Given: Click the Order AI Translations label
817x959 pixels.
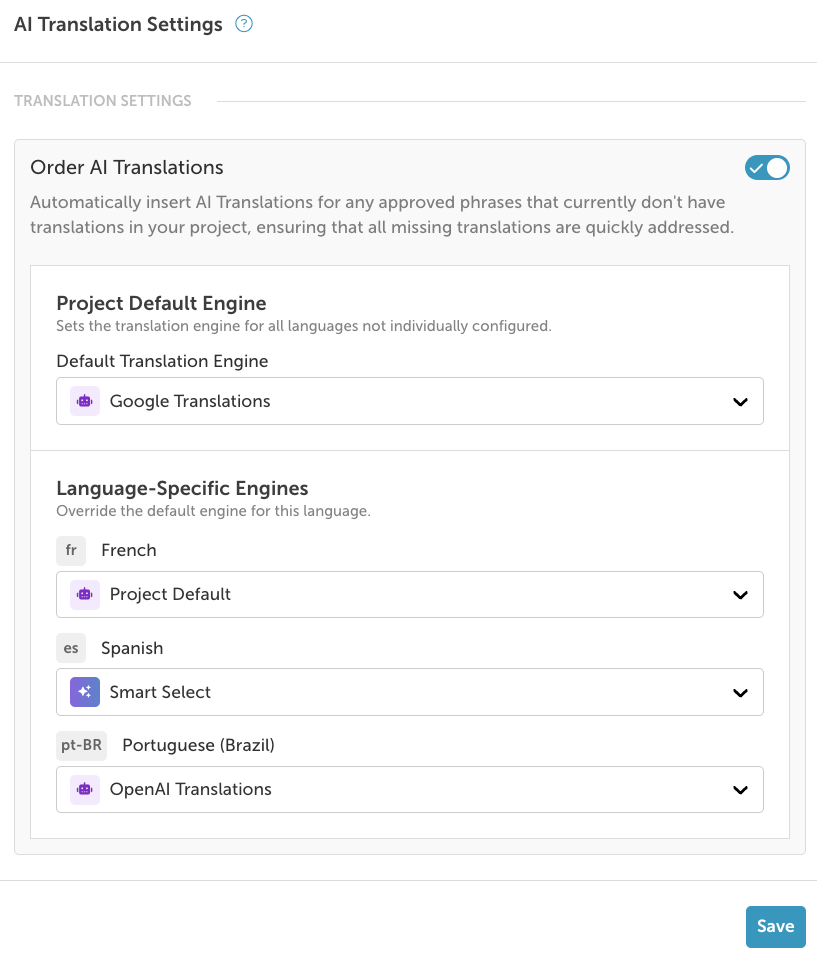Looking at the screenshot, I should [x=127, y=167].
